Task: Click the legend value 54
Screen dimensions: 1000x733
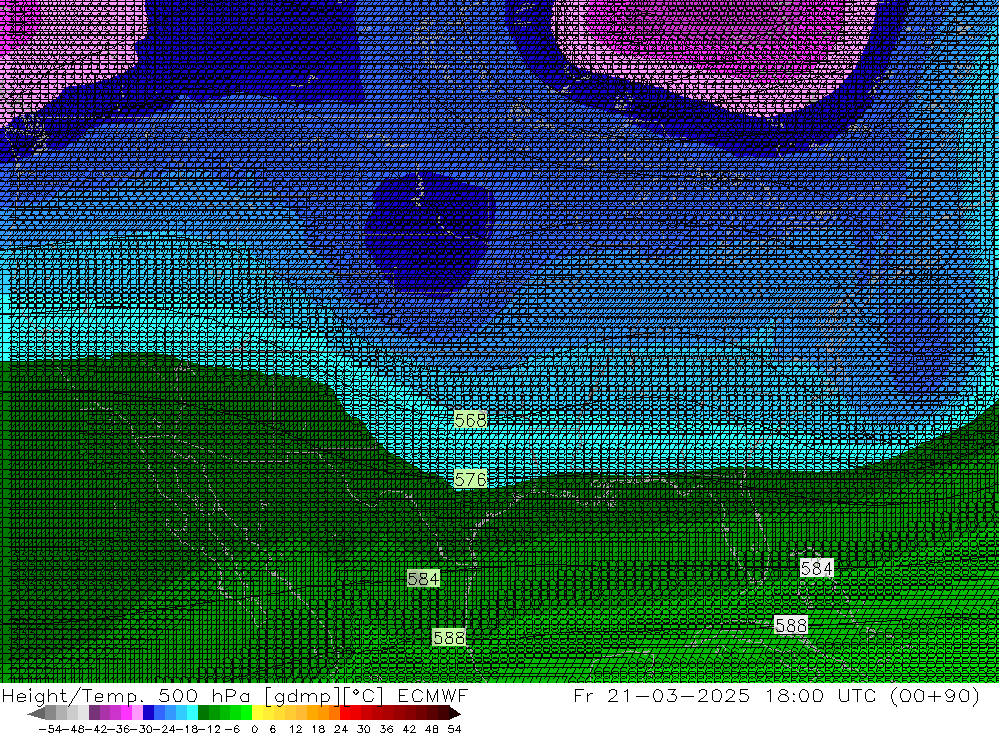Action: [454, 729]
